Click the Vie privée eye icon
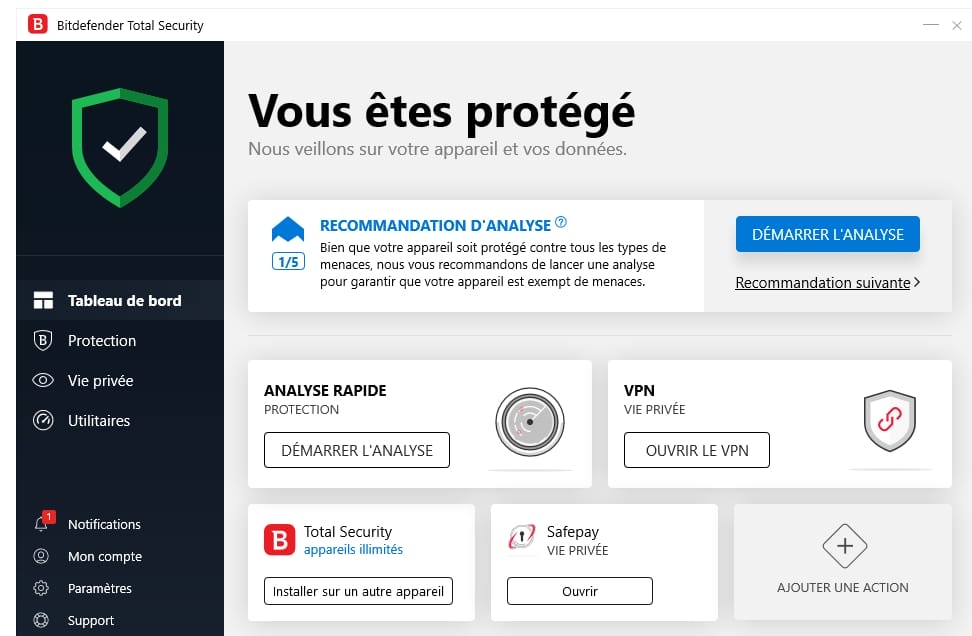The width and height of the screenshot is (972, 636). tap(43, 380)
